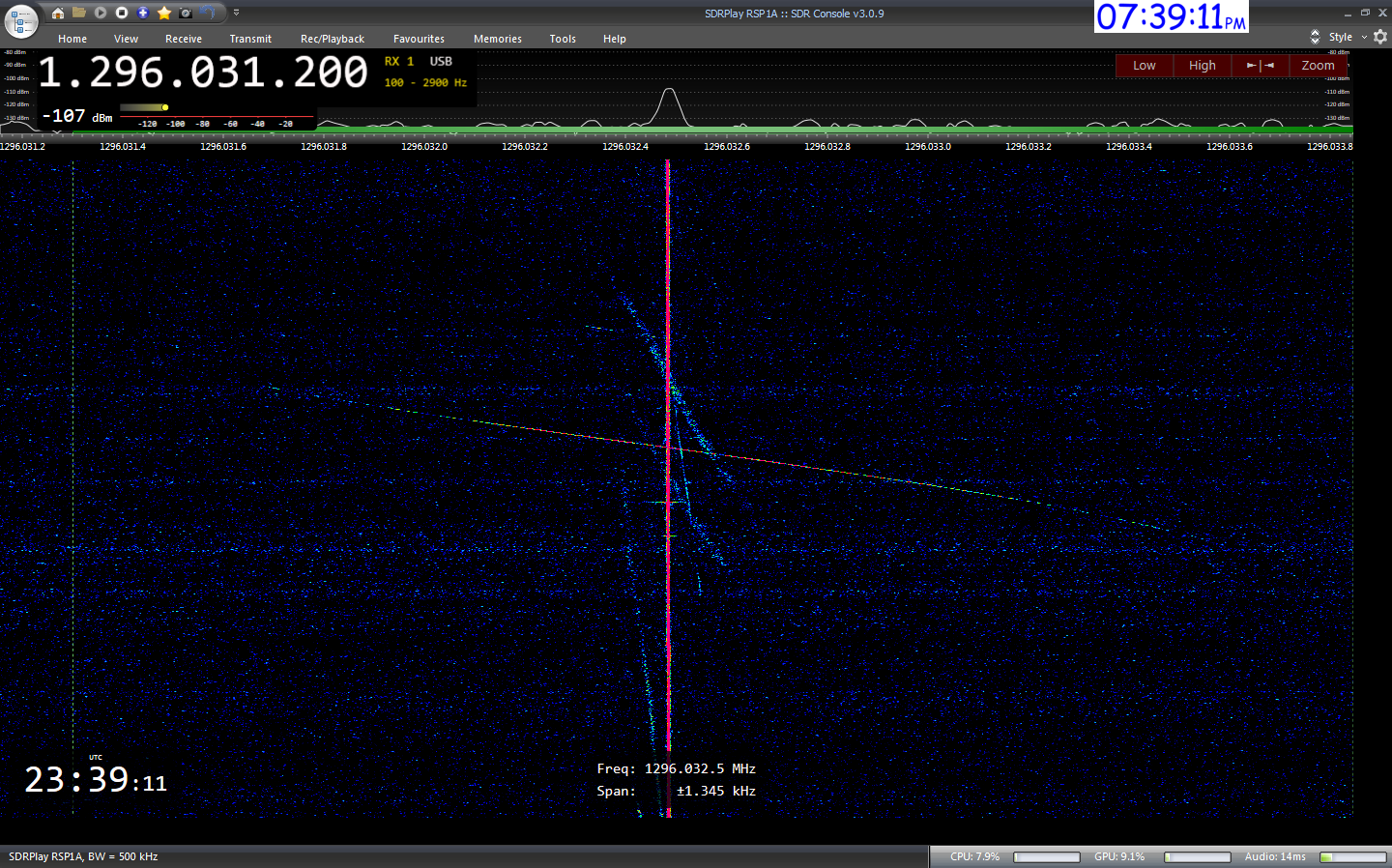Open the Receive ribbon tab
Screen dimensions: 1392x868
coord(184,39)
